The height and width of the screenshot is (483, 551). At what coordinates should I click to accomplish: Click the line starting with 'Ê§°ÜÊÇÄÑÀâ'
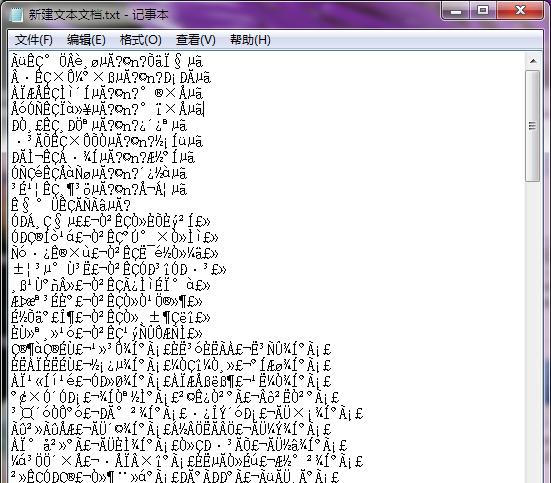coord(71,205)
